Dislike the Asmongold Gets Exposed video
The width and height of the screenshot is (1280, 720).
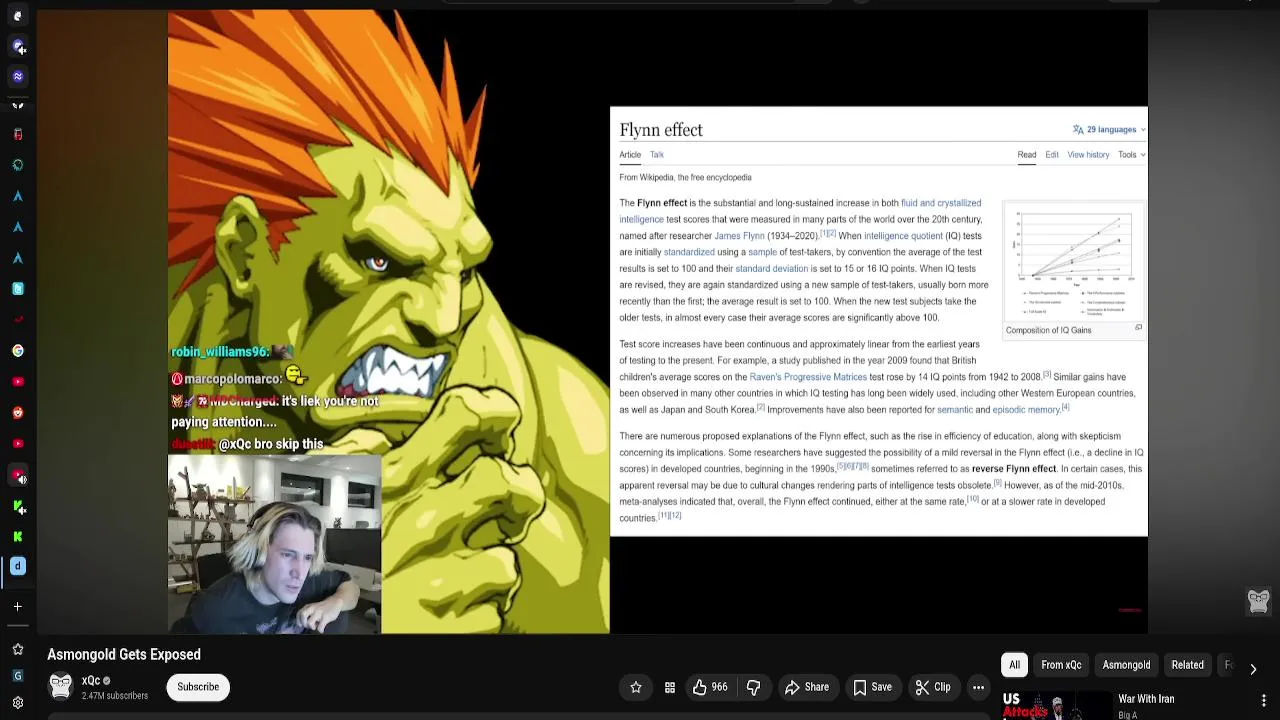(753, 687)
